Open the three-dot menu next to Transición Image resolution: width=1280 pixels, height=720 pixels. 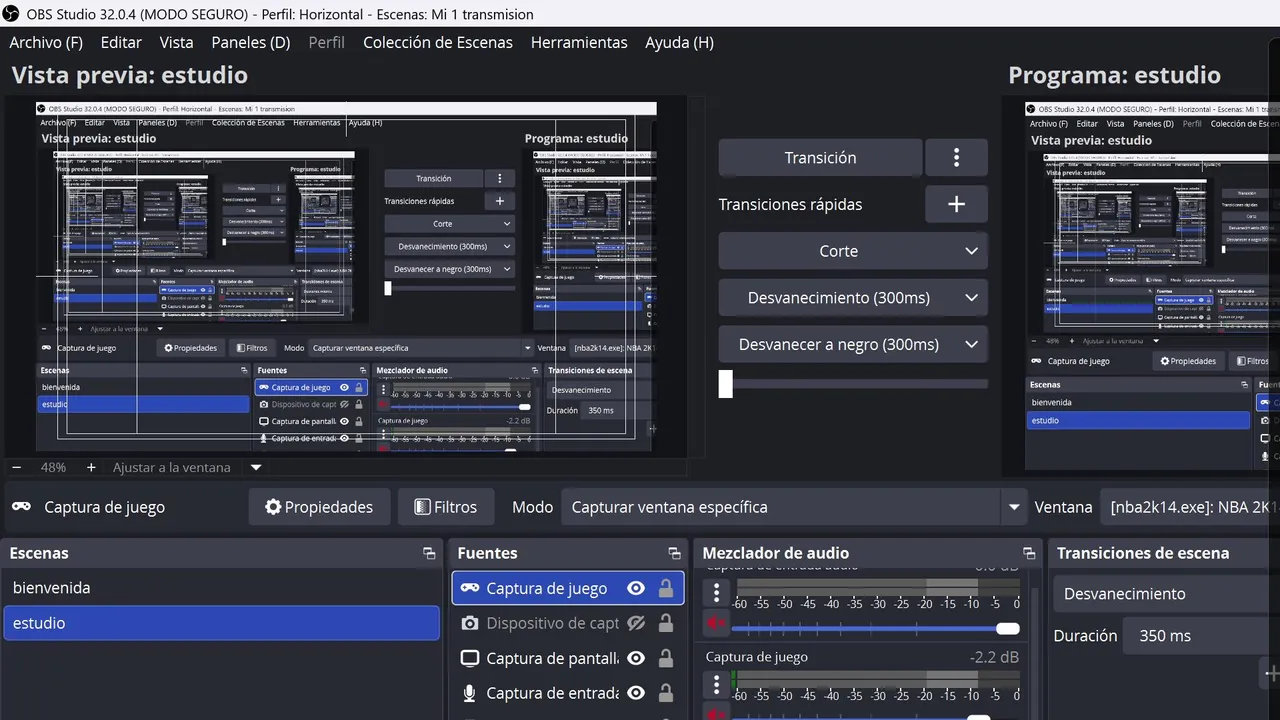[x=956, y=157]
